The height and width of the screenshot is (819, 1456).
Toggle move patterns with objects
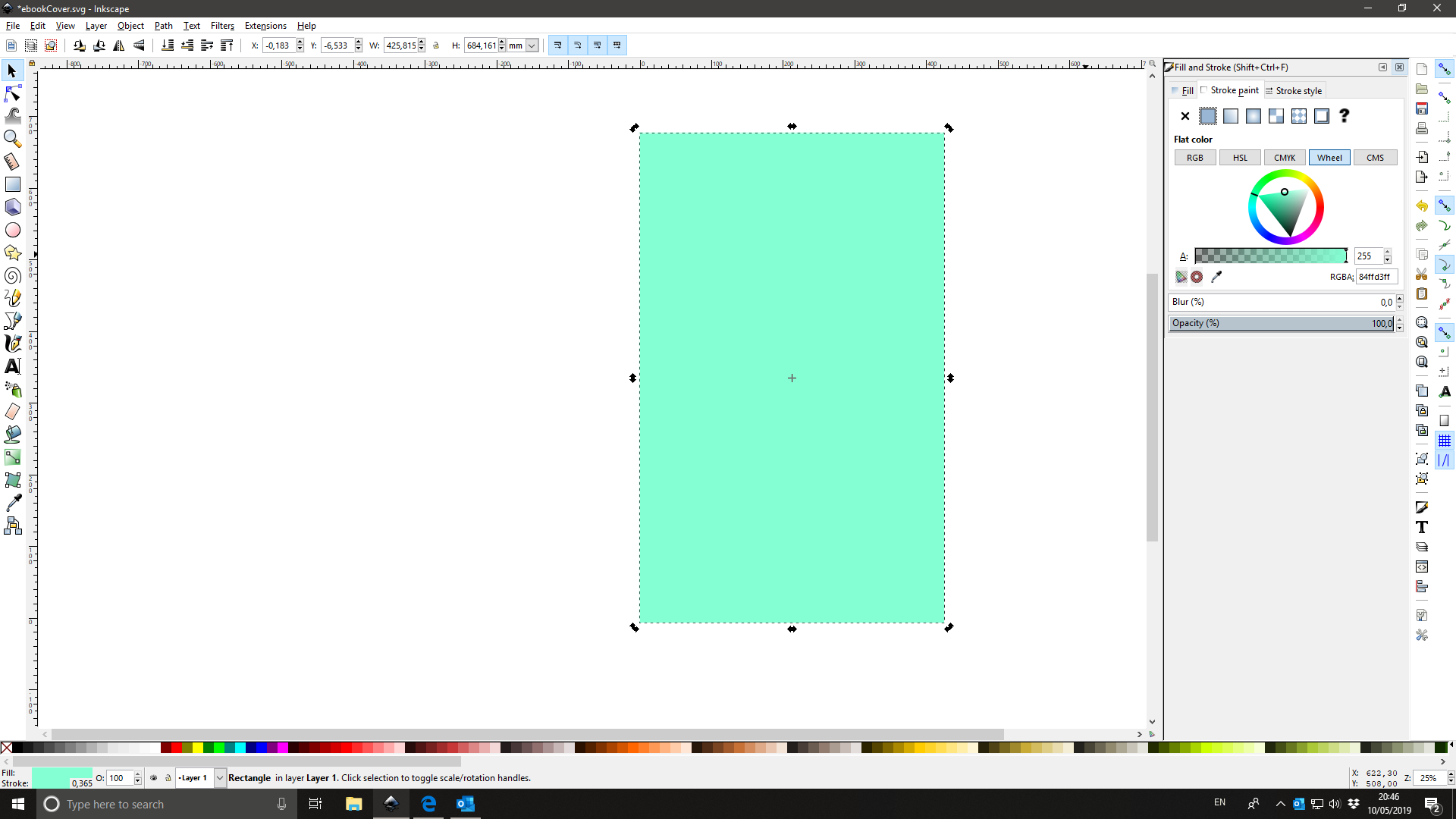617,45
